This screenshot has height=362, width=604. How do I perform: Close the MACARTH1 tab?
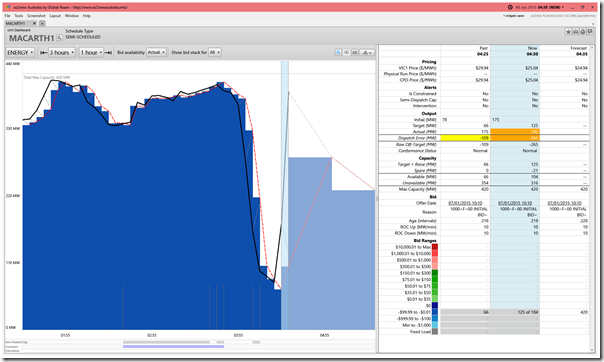click(x=34, y=23)
